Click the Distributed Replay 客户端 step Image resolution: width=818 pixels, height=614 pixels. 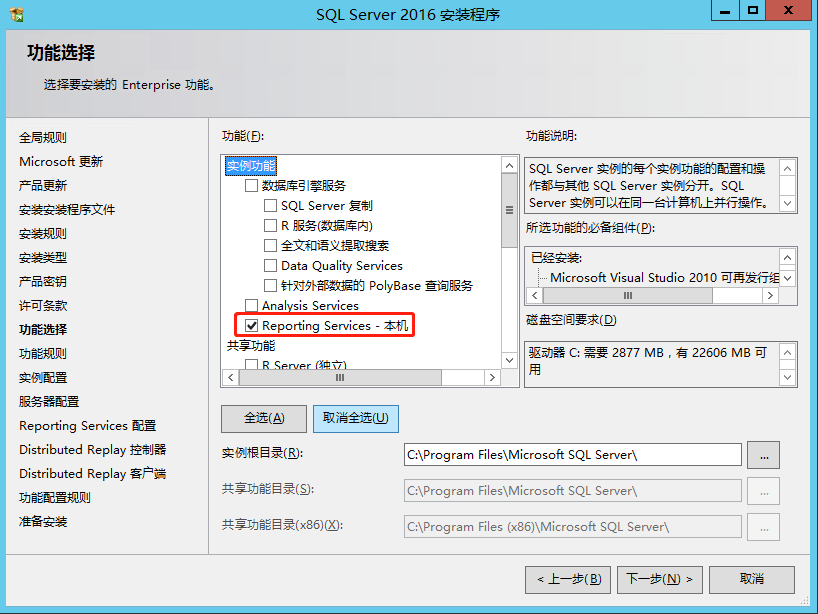tap(92, 474)
